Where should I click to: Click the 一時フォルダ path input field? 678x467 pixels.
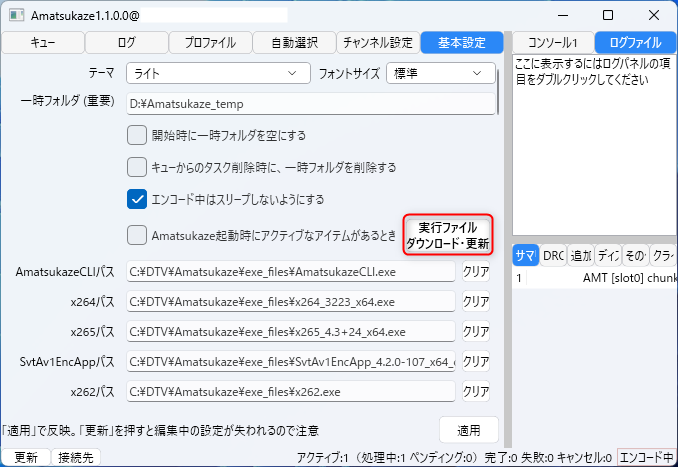310,104
